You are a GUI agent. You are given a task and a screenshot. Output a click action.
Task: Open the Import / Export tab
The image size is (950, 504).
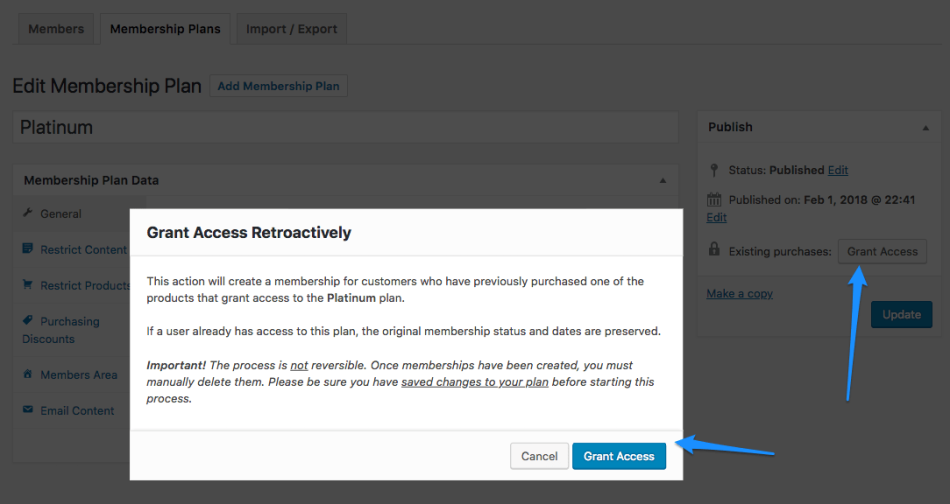291,29
